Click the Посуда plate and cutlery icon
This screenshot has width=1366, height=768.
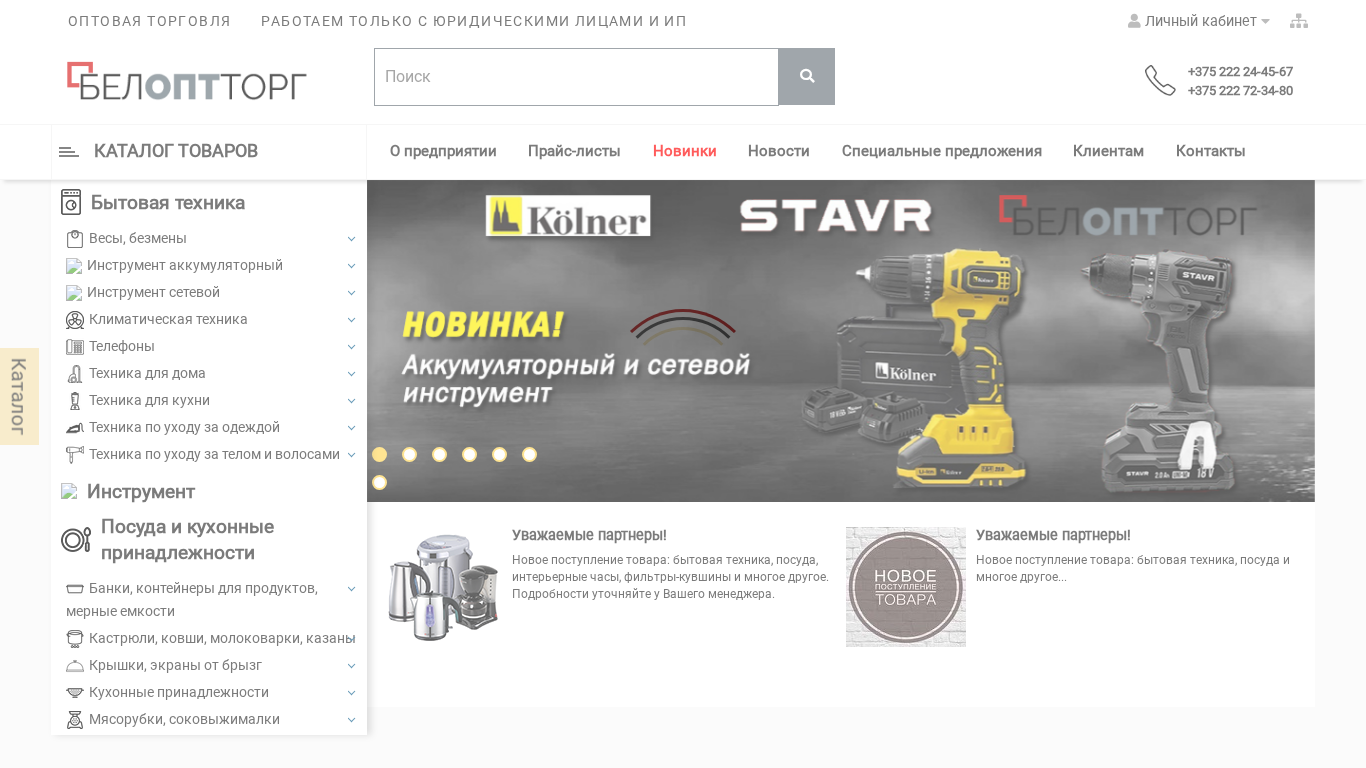[76, 540]
